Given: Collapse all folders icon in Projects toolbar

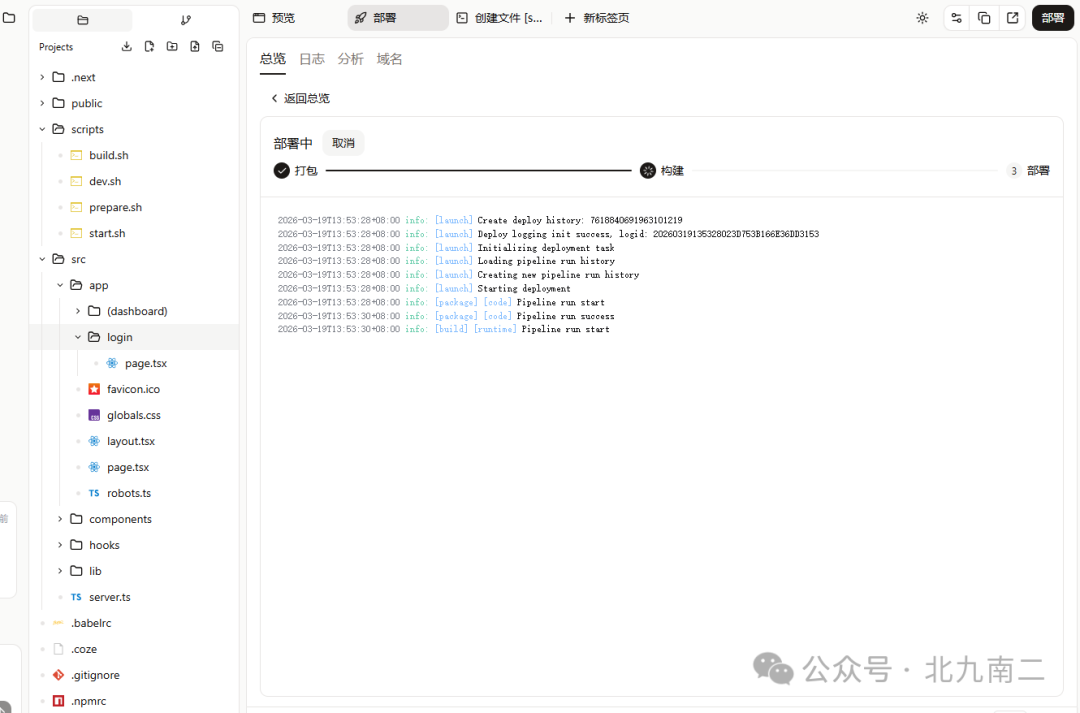Looking at the screenshot, I should (x=218, y=46).
